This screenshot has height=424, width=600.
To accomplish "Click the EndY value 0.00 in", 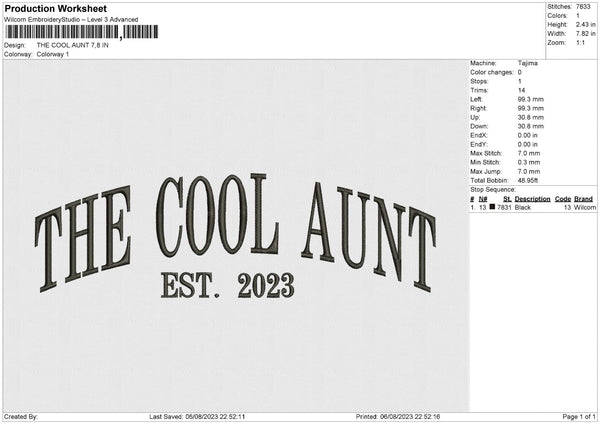I will (527, 144).
